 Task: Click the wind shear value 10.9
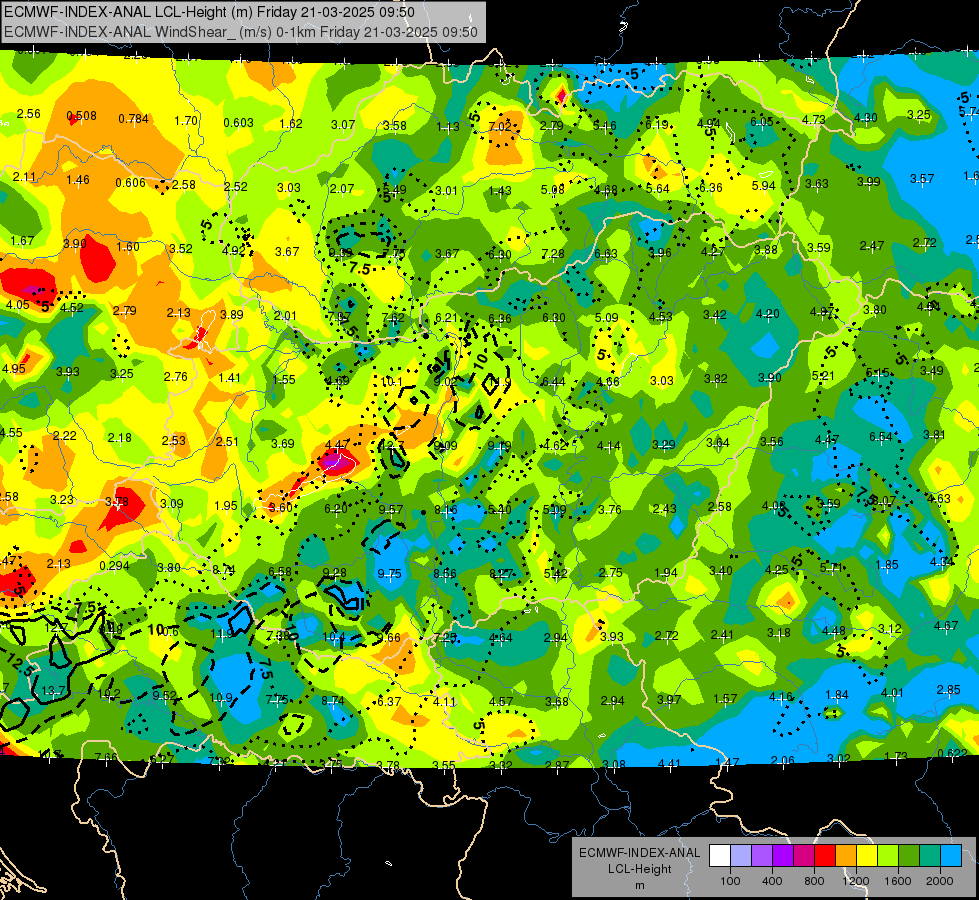[x=221, y=698]
